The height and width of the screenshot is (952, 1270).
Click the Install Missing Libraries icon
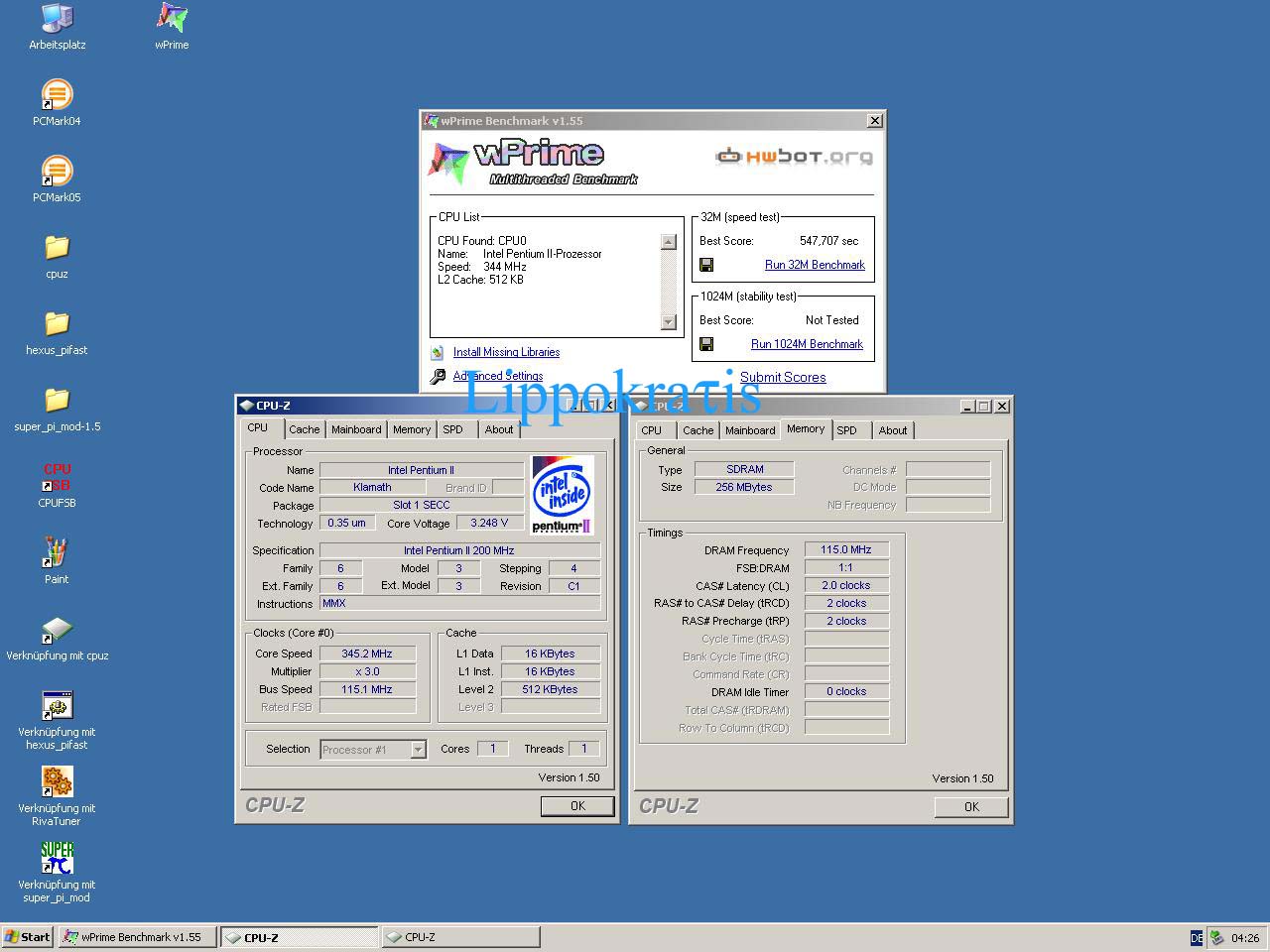pos(438,352)
